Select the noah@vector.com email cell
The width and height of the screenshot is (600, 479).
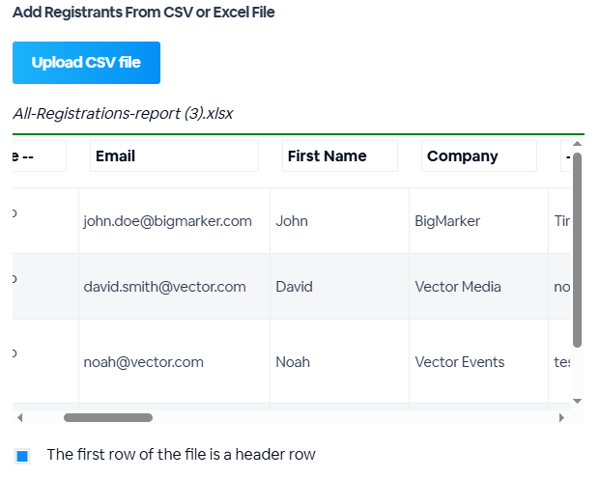143,362
